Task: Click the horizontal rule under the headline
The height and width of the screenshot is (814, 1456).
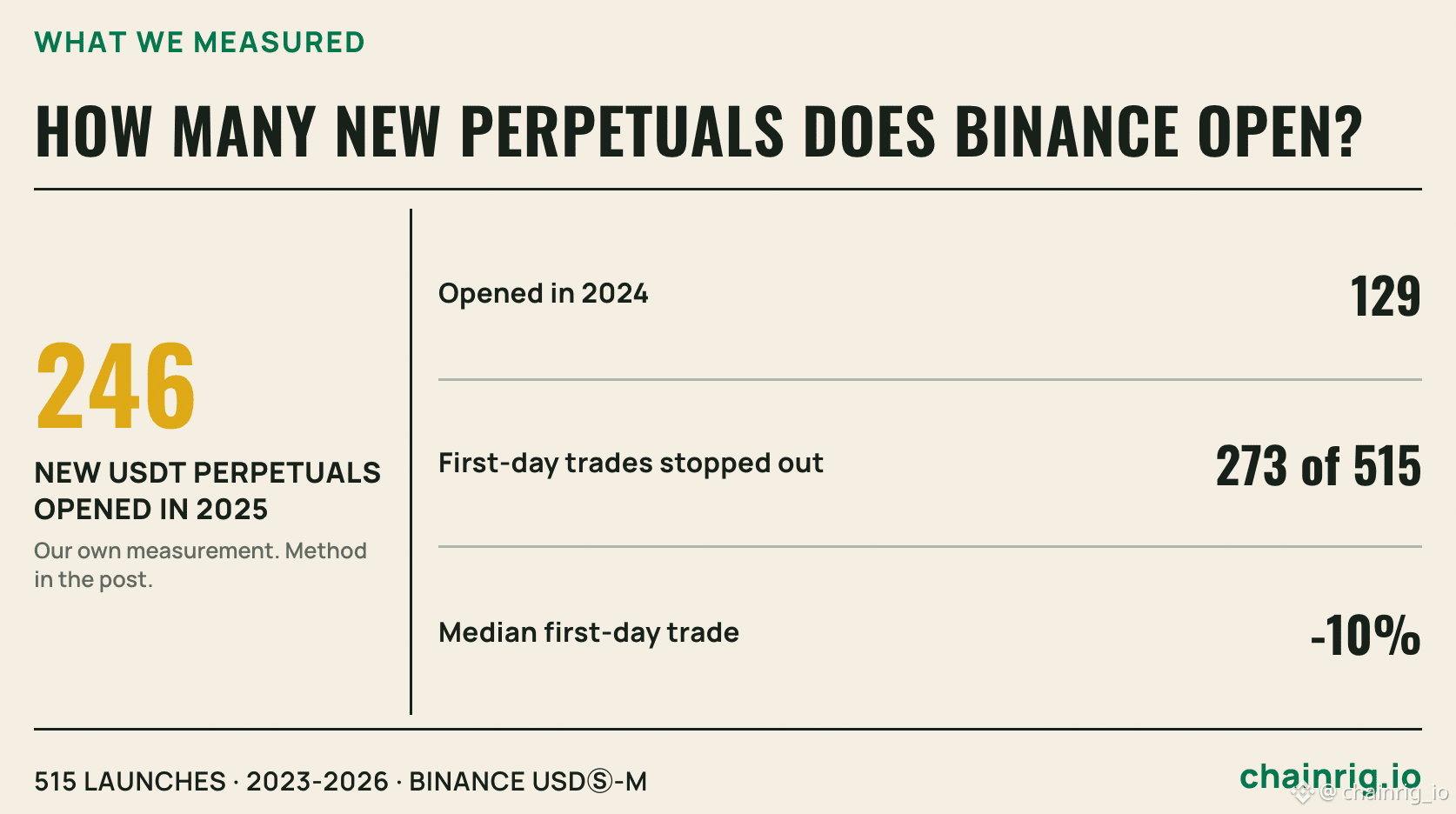Action: point(727,189)
